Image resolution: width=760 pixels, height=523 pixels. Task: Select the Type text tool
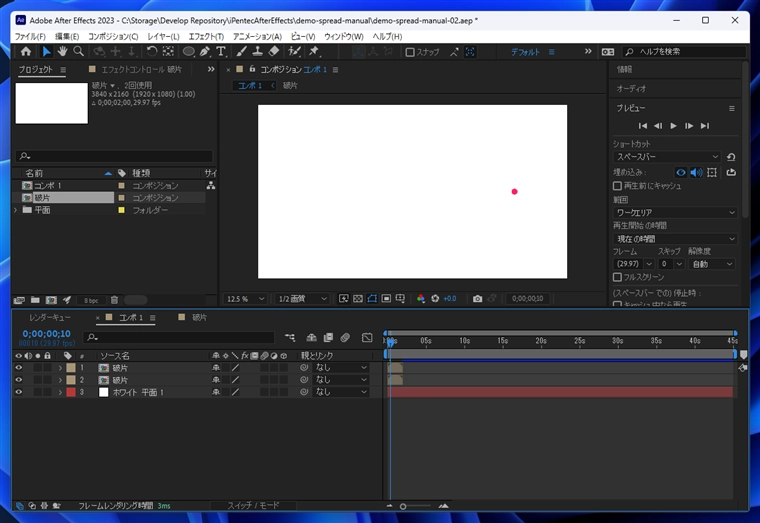(x=221, y=51)
